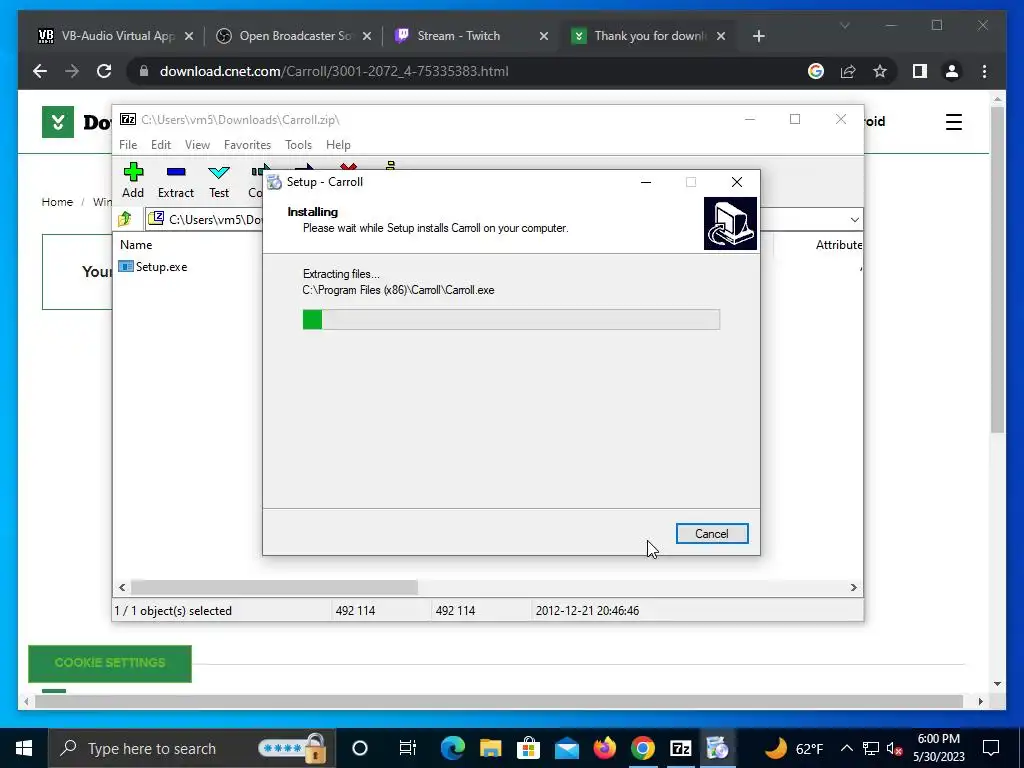Open a new Chrome tab

758,37
